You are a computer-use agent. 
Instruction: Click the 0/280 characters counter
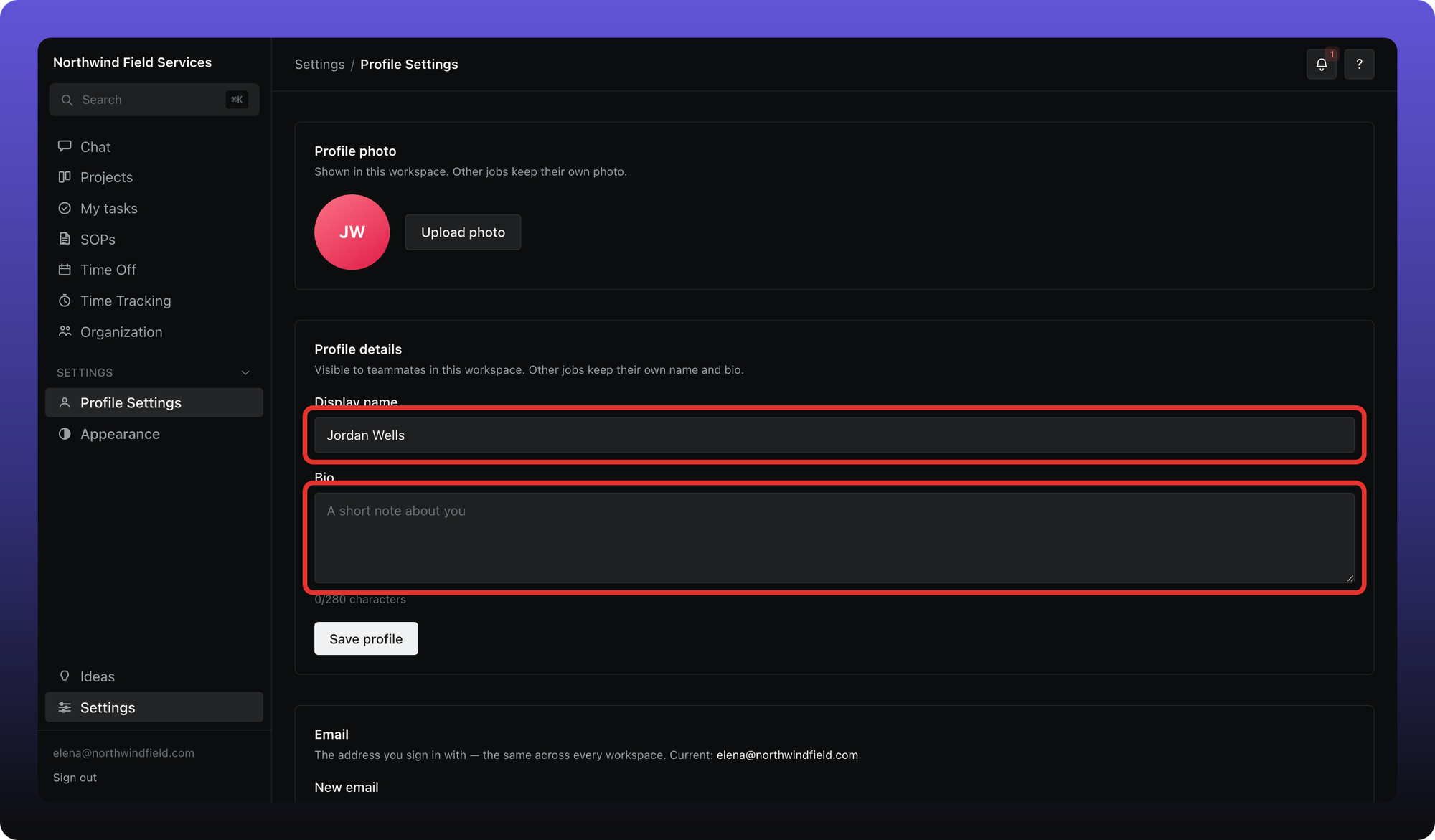(x=360, y=600)
